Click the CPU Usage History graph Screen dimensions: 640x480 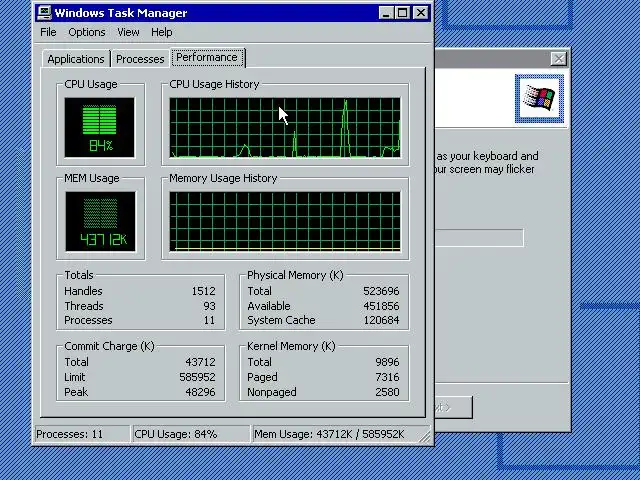(x=285, y=127)
